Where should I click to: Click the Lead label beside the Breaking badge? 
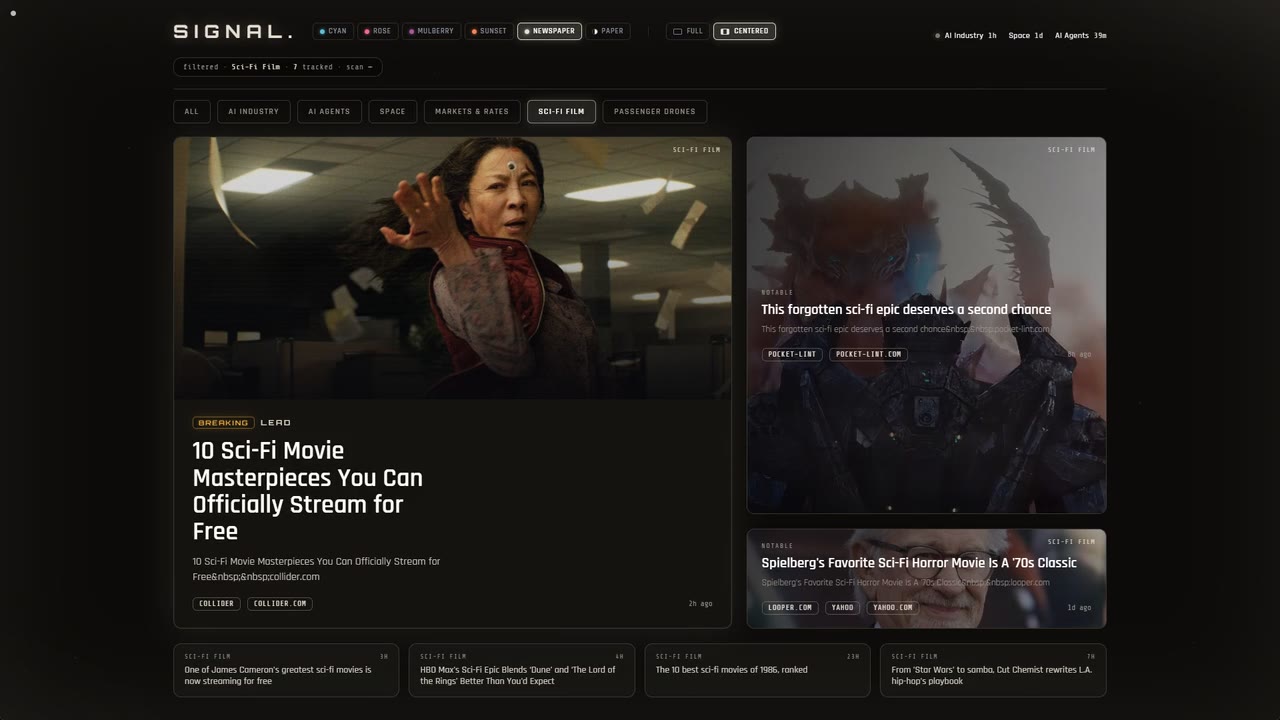coord(276,423)
